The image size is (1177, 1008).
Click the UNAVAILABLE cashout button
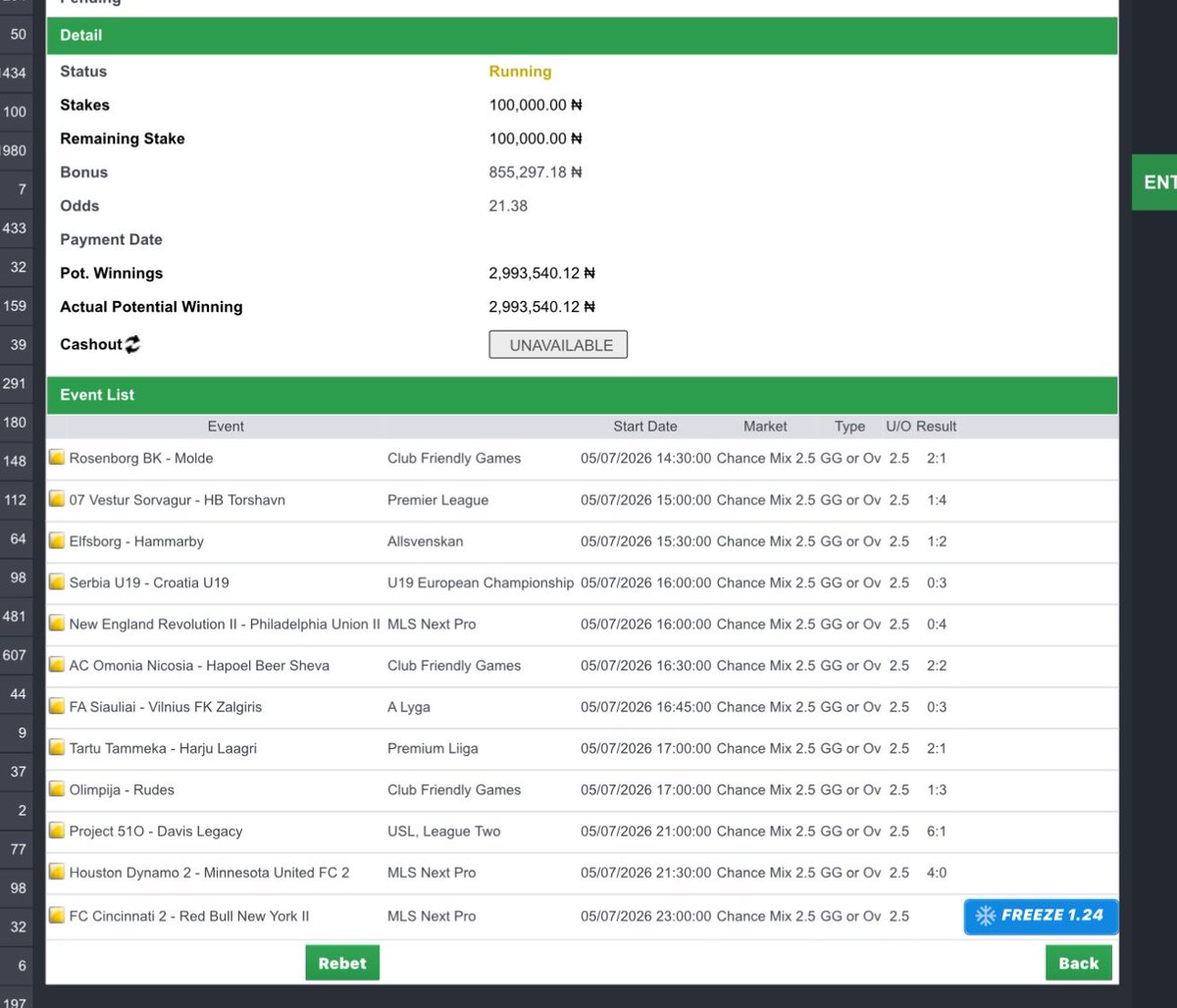pyautogui.click(x=558, y=345)
